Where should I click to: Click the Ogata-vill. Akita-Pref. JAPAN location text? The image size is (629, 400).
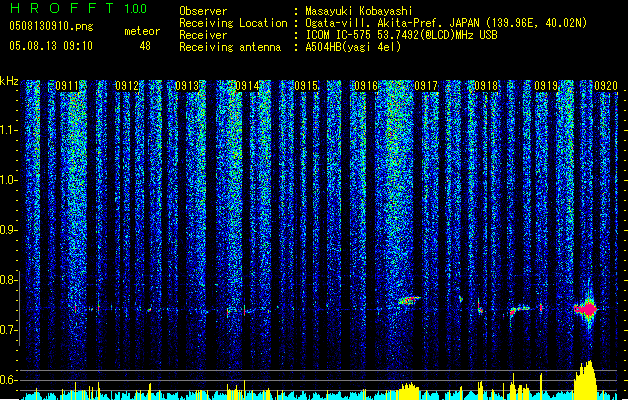point(446,23)
